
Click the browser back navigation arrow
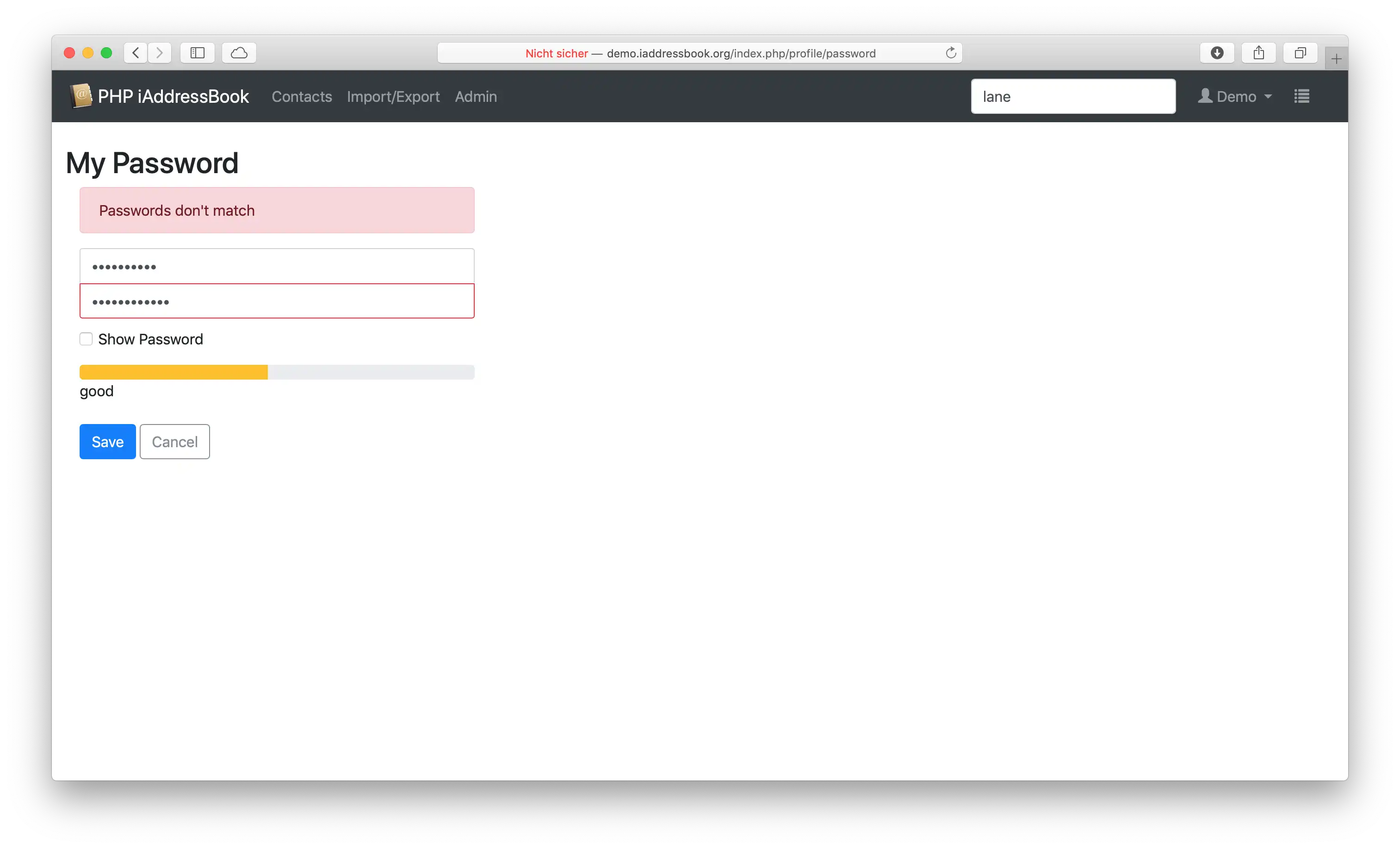tap(135, 52)
